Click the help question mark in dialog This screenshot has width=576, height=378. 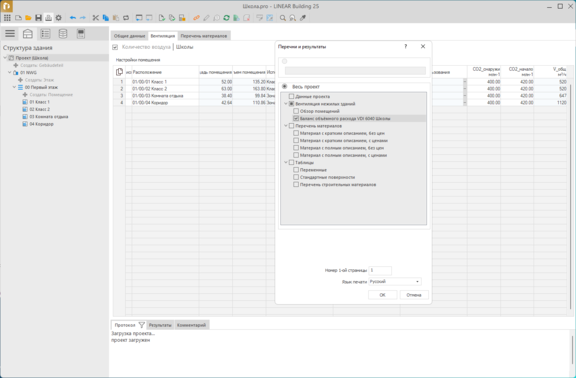tap(406, 46)
